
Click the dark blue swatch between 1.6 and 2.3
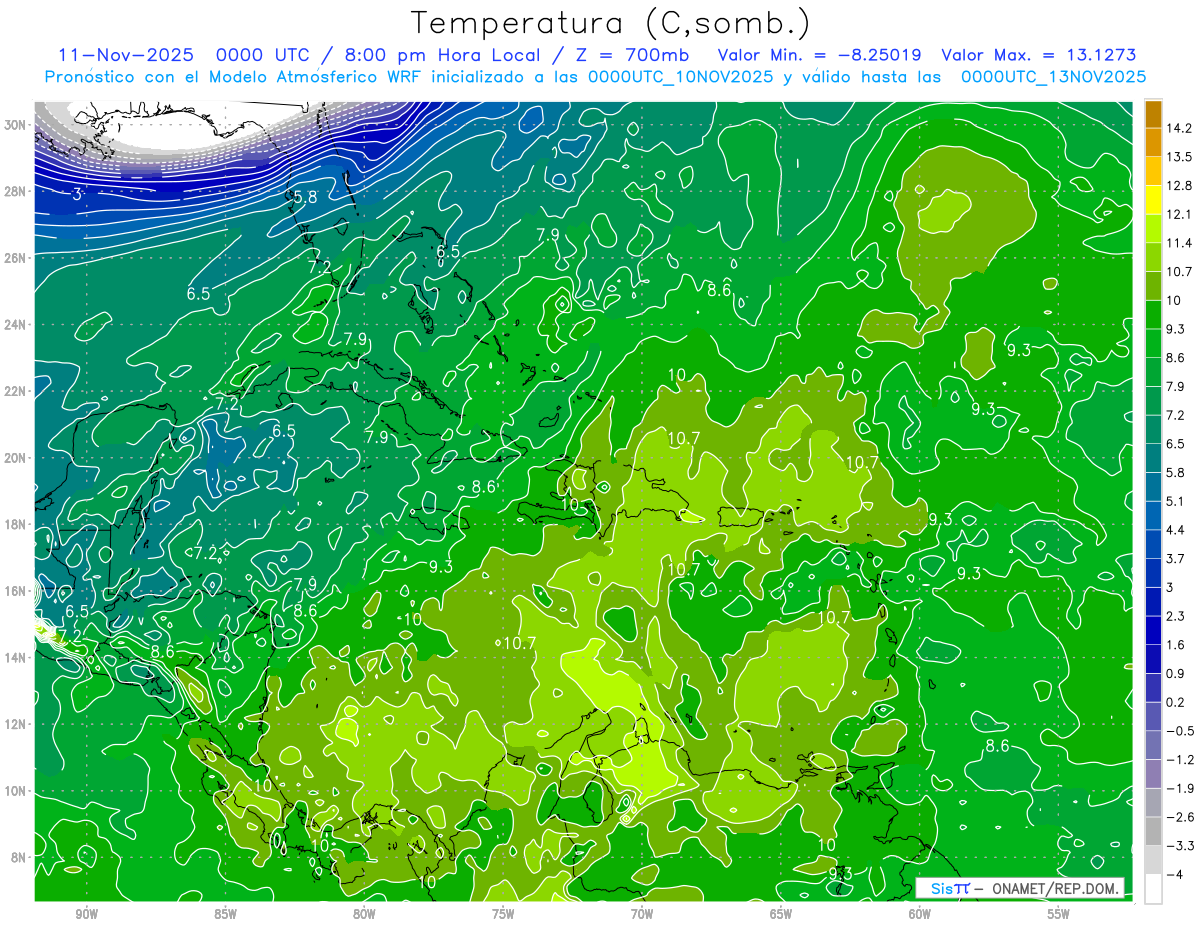1153,631
